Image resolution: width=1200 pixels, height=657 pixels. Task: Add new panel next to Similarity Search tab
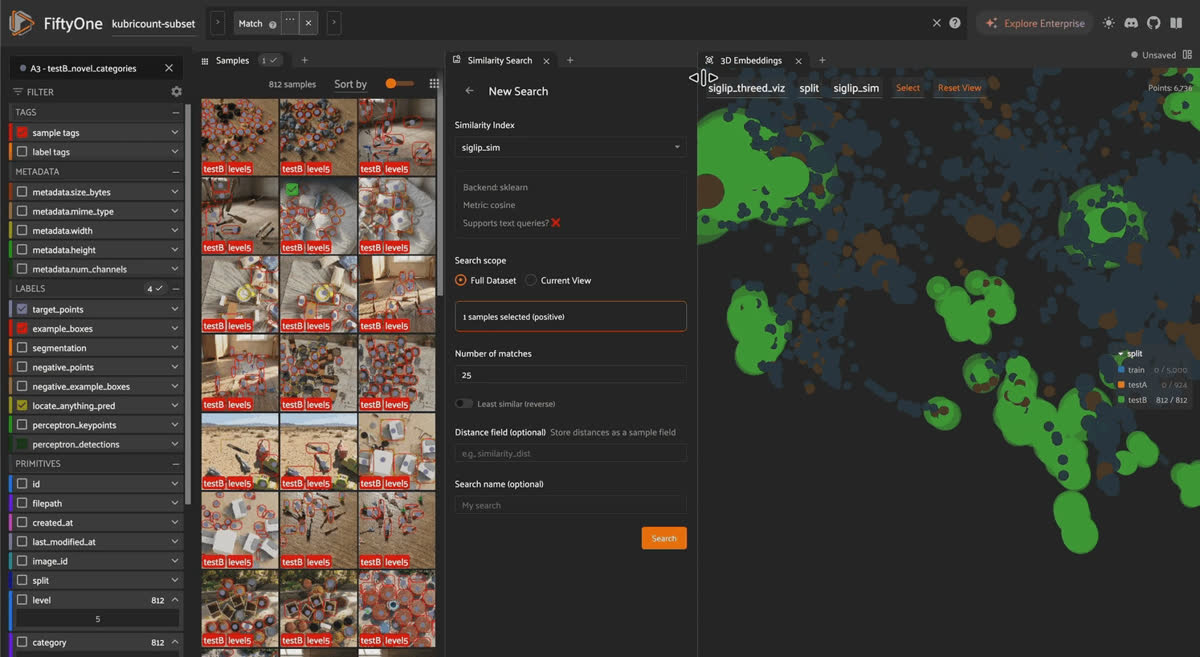570,60
